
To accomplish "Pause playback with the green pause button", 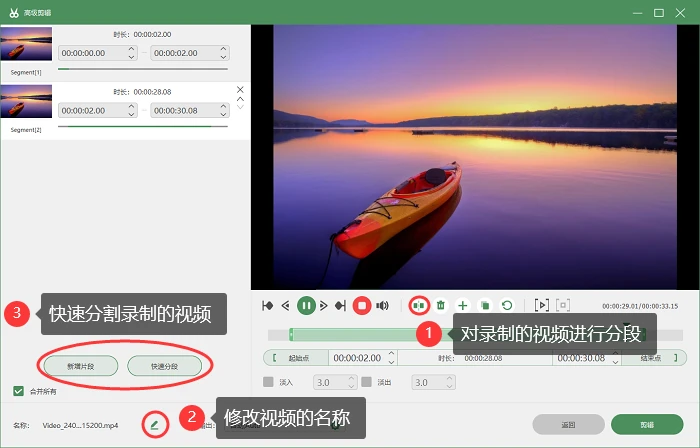I will [306, 306].
